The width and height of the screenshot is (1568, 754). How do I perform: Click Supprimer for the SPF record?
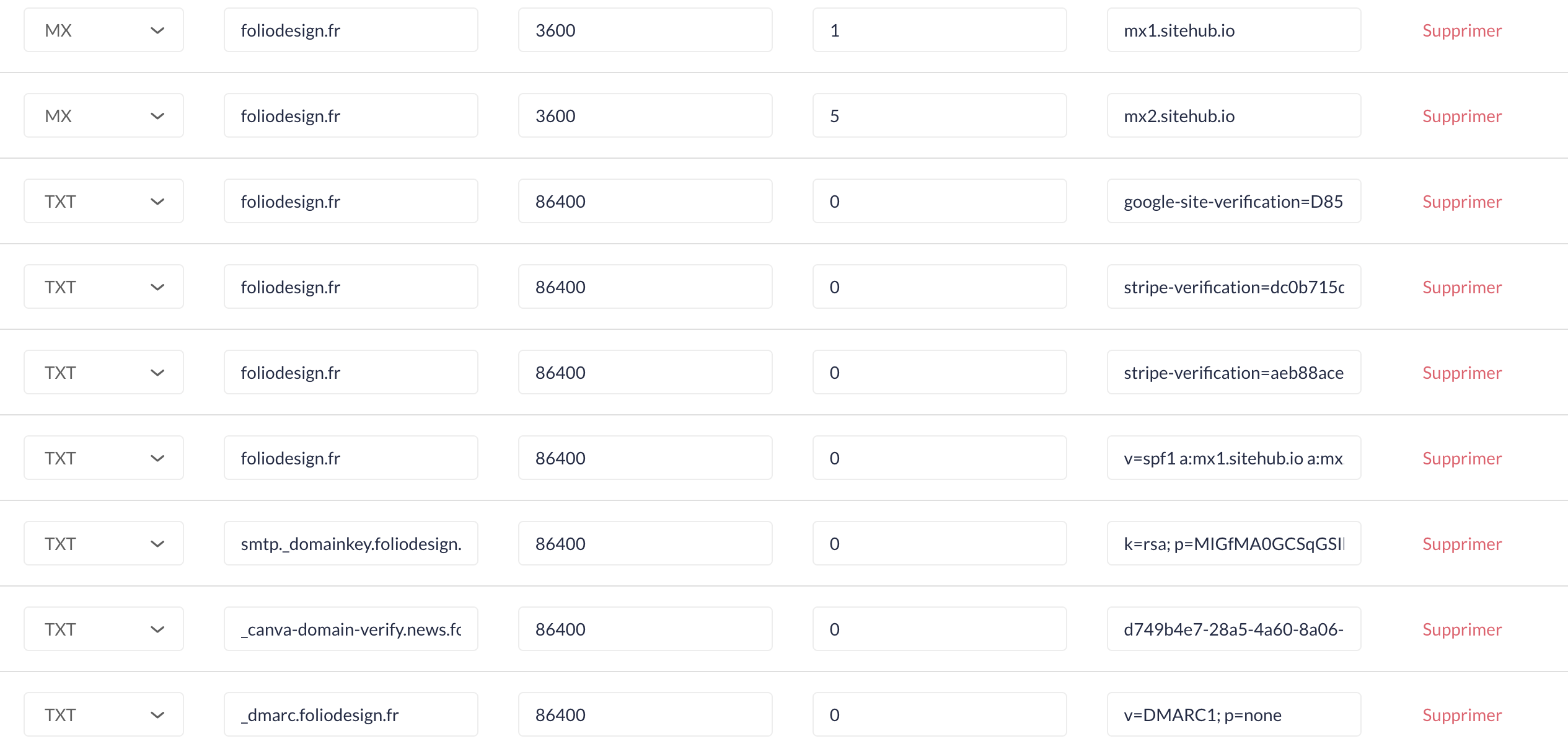coord(1461,458)
